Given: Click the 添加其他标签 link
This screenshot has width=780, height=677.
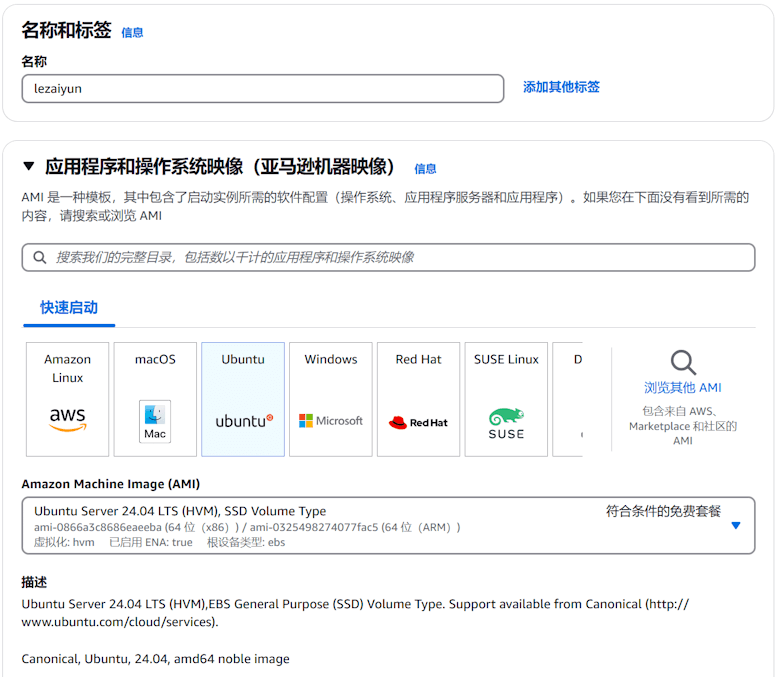Looking at the screenshot, I should pyautogui.click(x=561, y=88).
